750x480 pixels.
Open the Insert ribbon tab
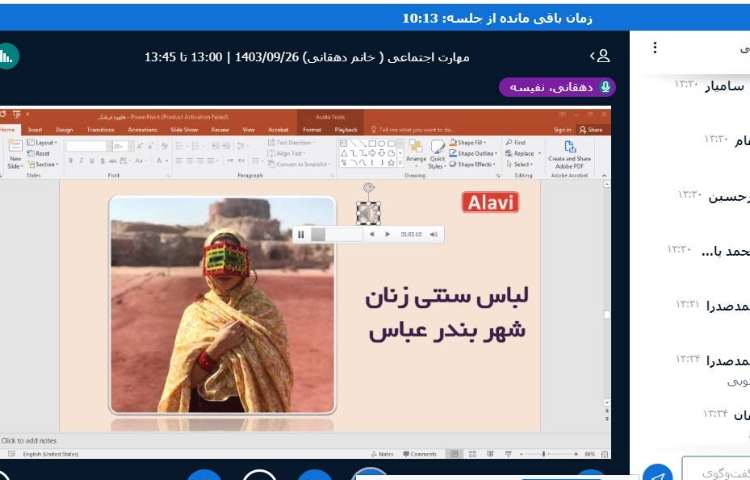(x=35, y=130)
